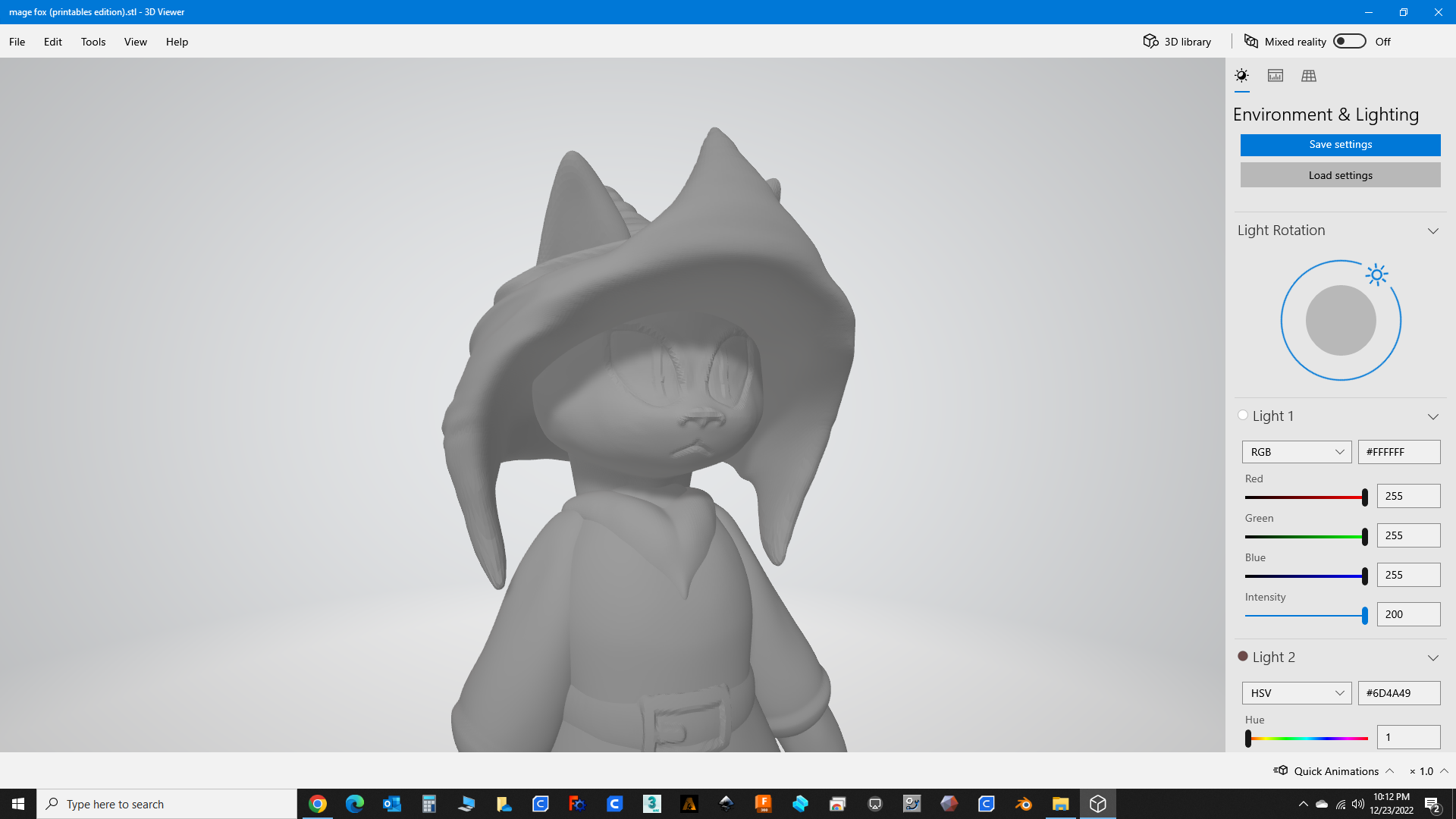Click the Light 1 hex color field
Image resolution: width=1456 pixels, height=819 pixels.
coord(1398,452)
